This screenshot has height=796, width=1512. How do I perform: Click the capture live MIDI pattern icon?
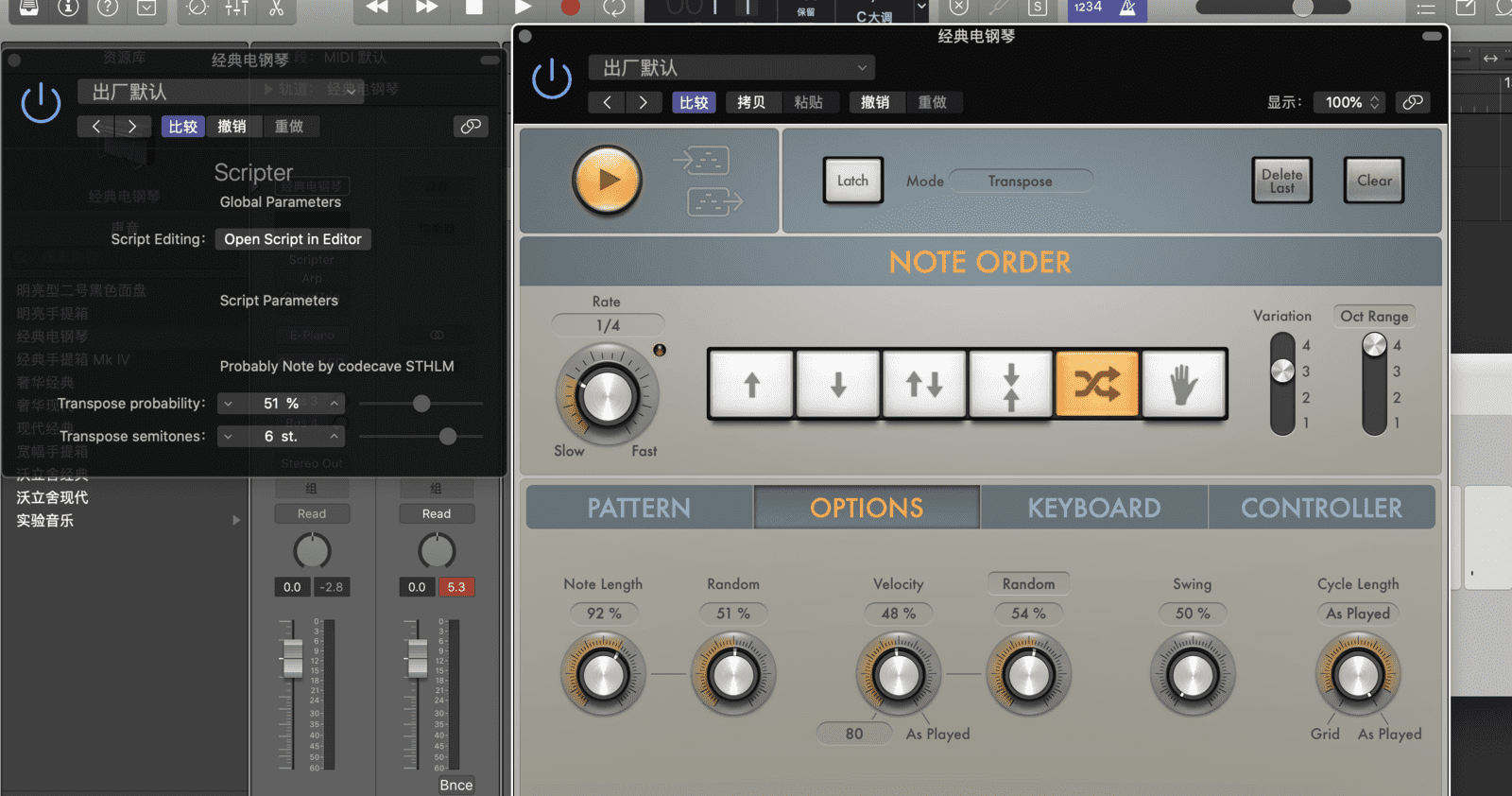[700, 161]
